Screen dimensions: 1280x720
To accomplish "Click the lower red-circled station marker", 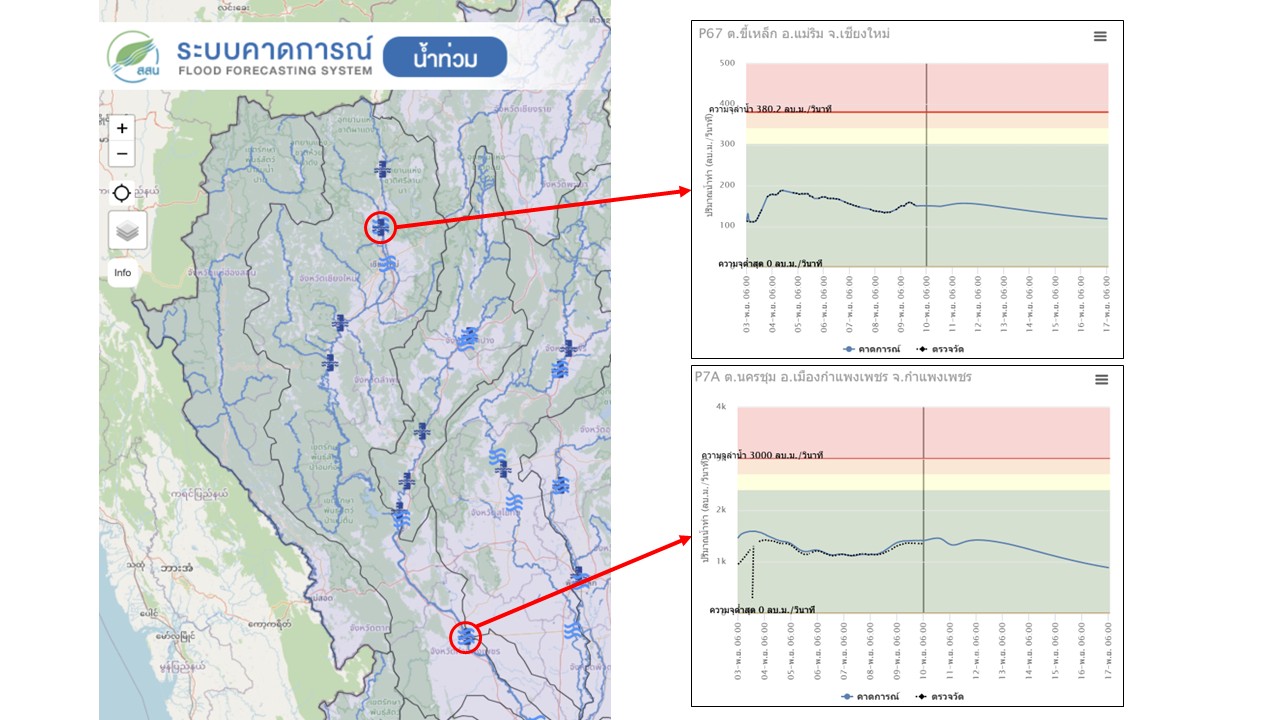I will [x=465, y=635].
